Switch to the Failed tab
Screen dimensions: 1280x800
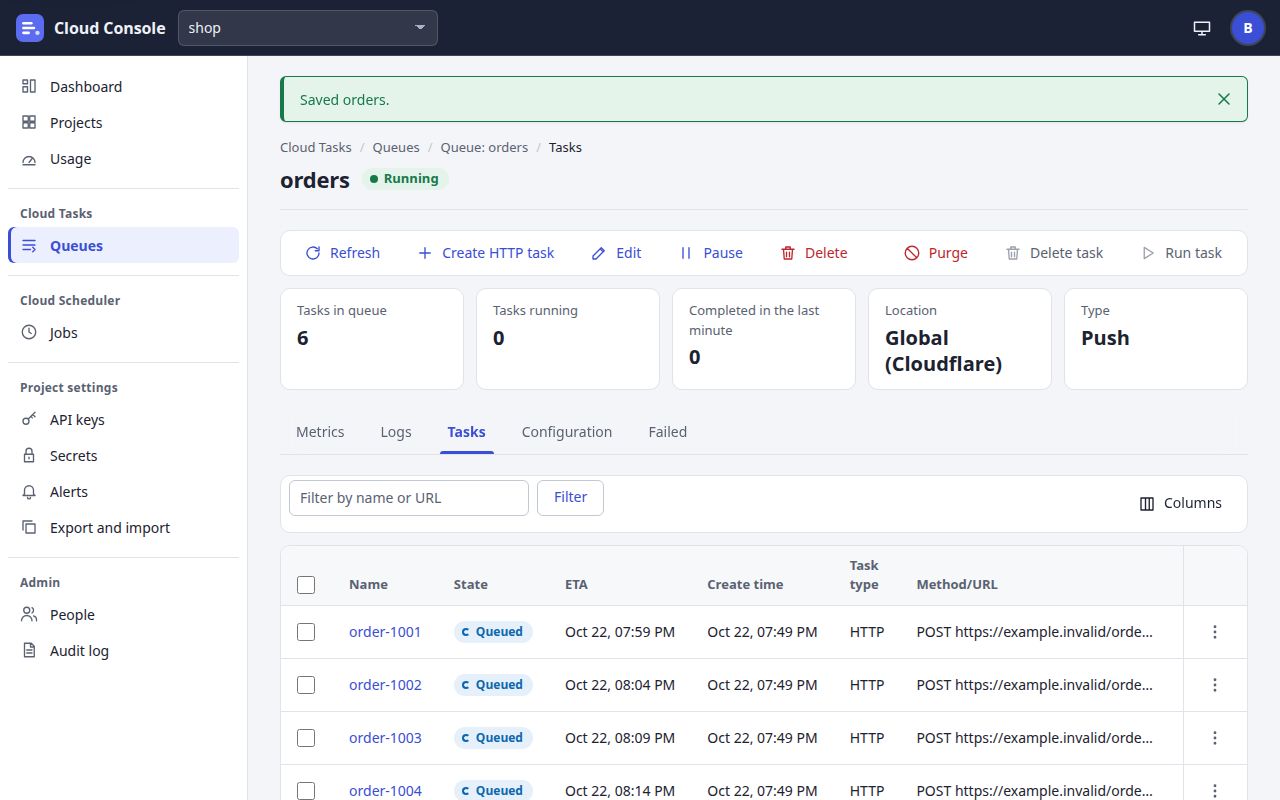[x=668, y=432]
